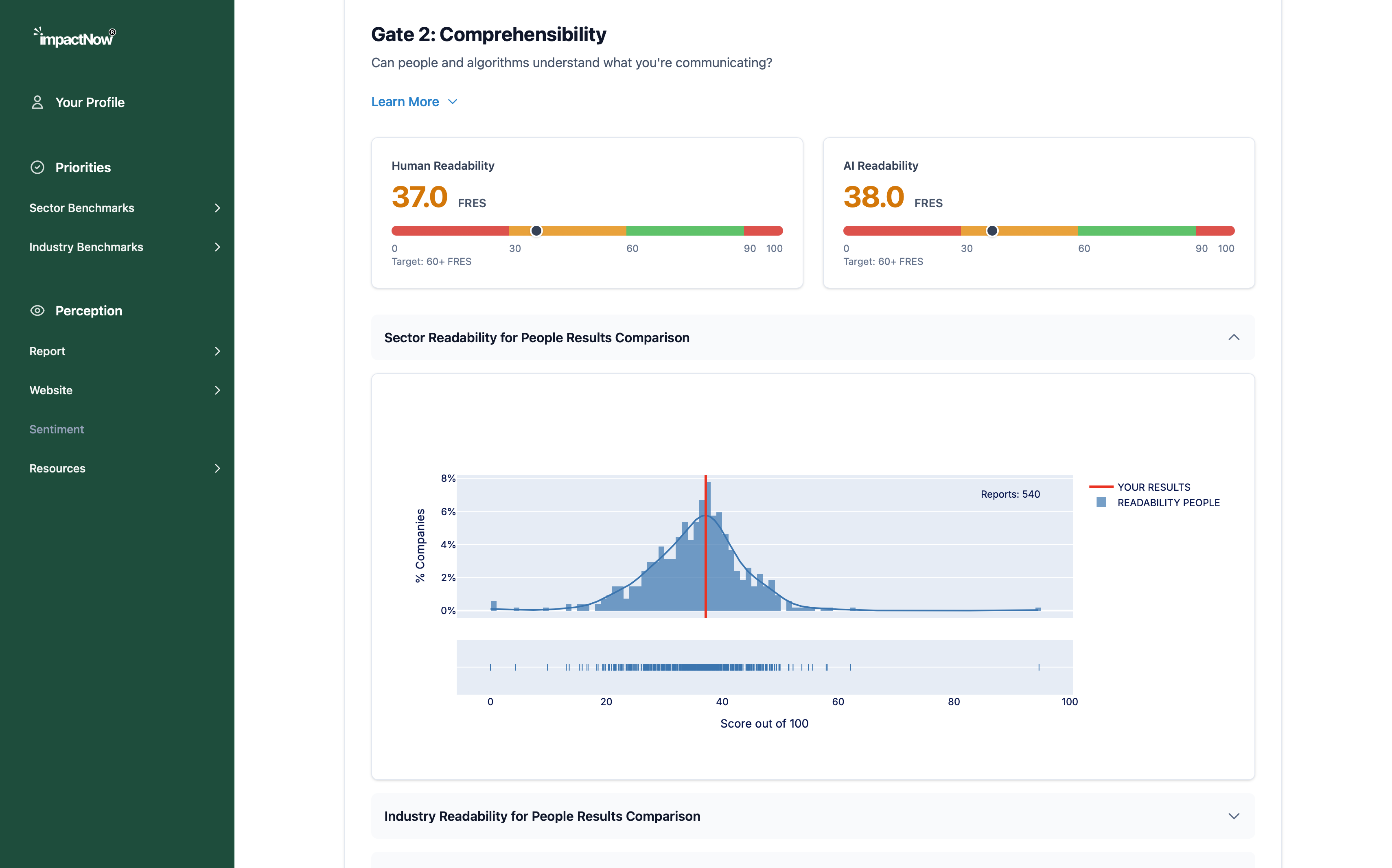Toggle READABILITY PEOPLE legend entry

1158,502
